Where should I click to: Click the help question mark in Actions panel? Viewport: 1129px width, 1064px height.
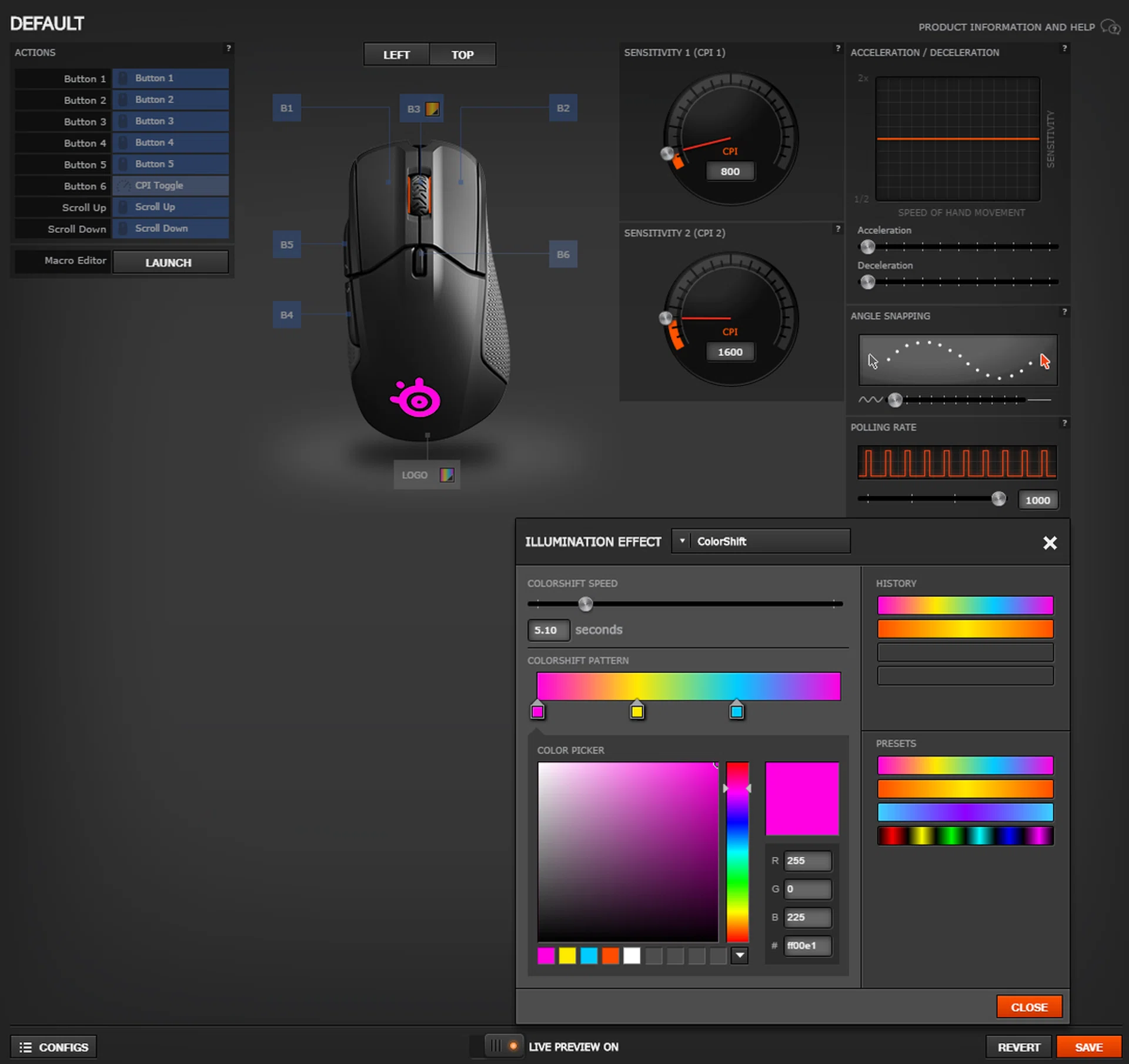(x=228, y=48)
